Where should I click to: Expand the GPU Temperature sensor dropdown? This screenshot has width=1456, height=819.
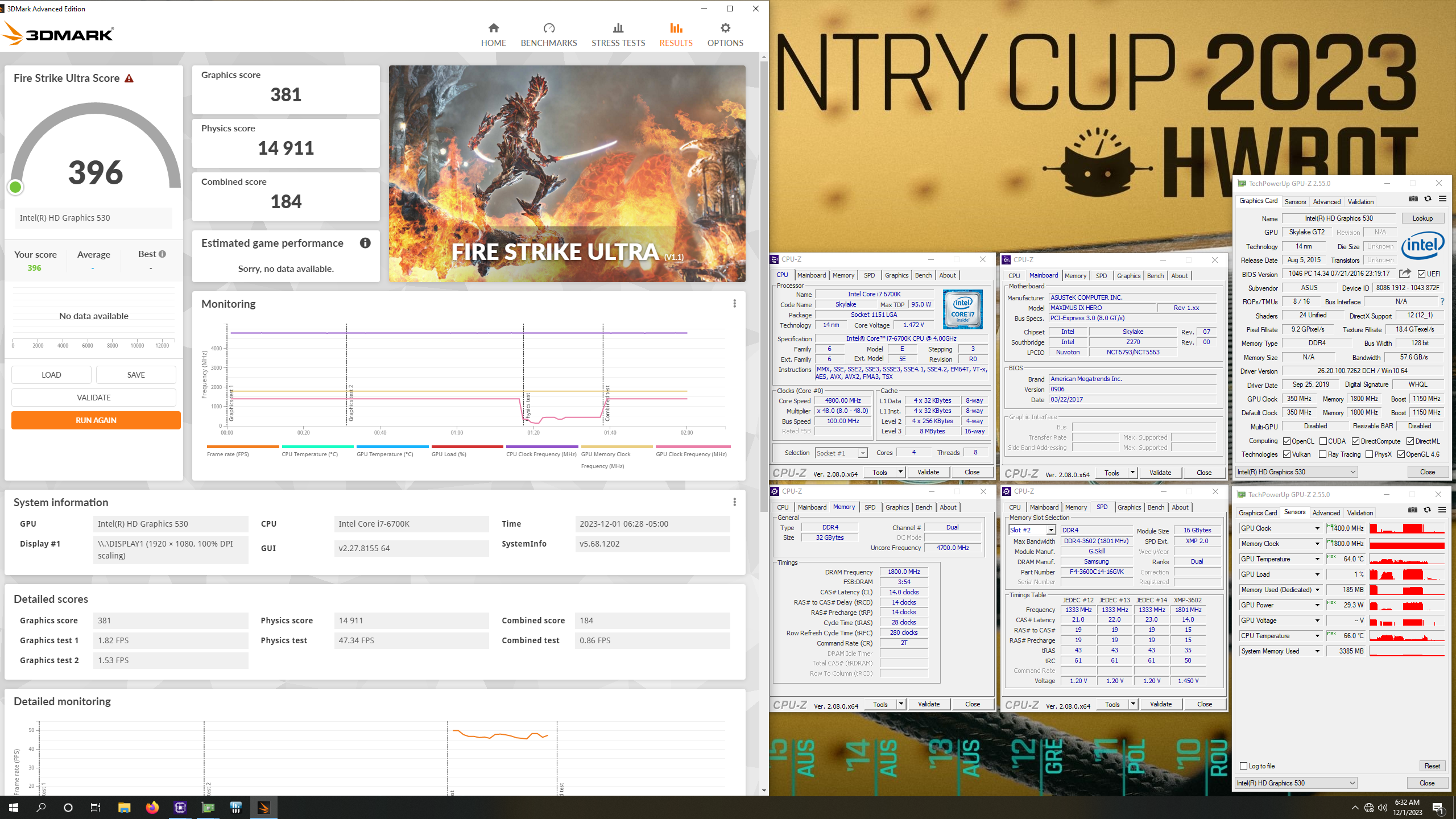pos(1317,559)
